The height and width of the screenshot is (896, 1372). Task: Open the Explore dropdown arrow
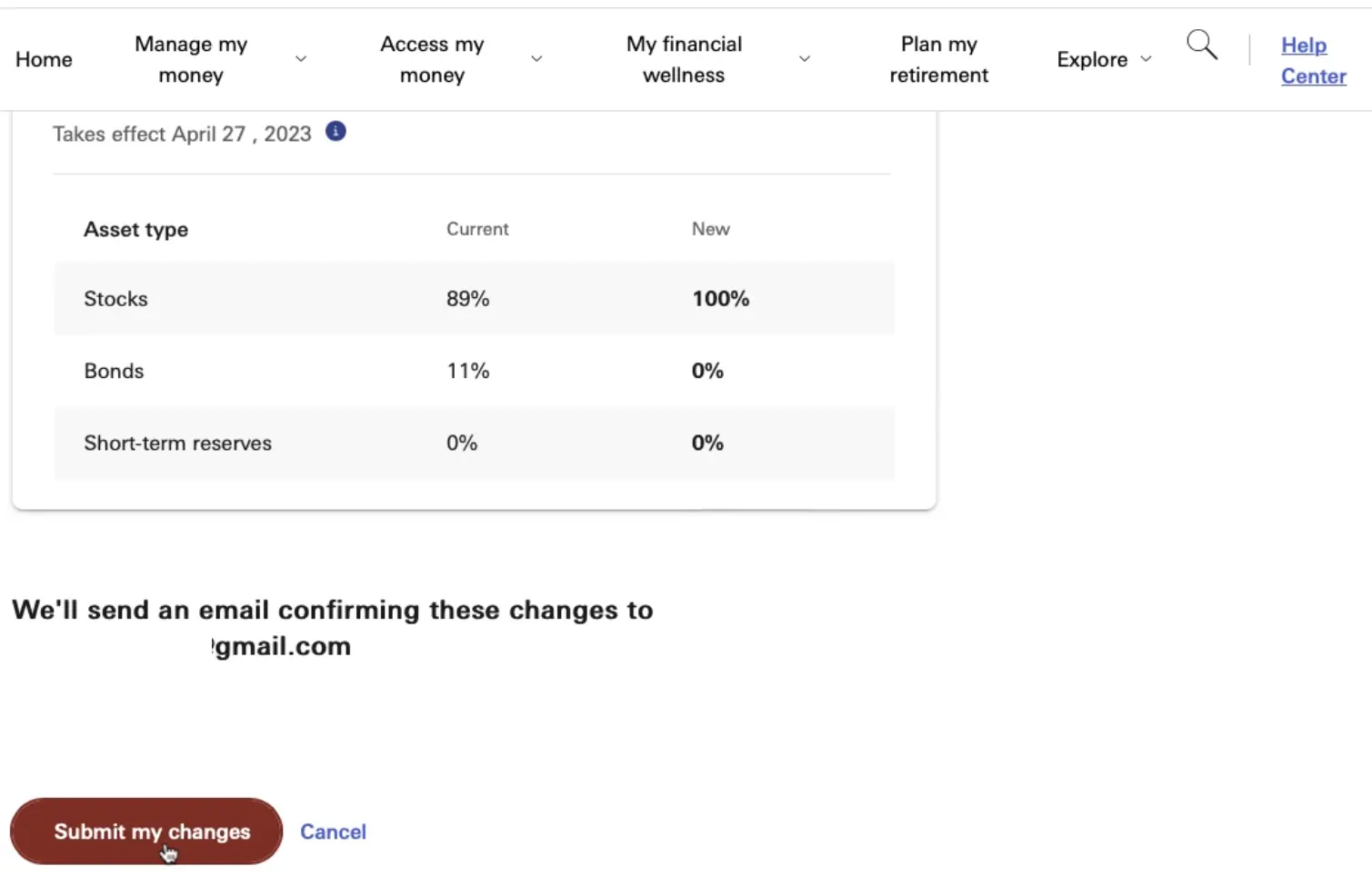pos(1146,59)
